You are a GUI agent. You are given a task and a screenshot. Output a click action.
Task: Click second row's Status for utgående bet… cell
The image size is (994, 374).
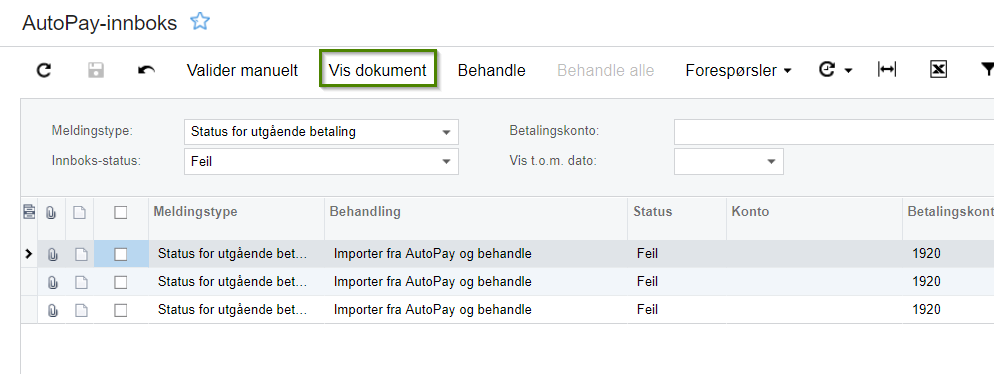click(236, 281)
